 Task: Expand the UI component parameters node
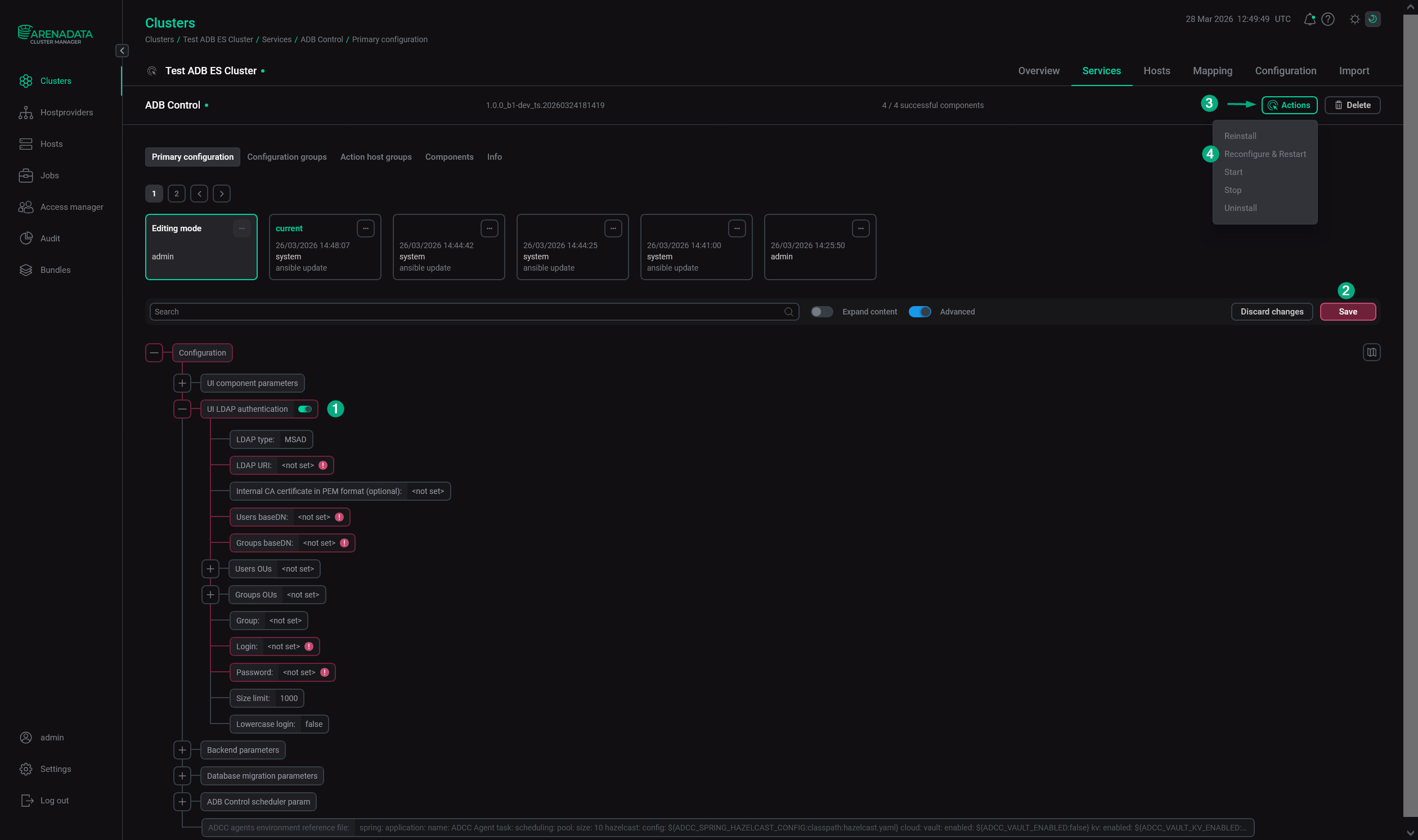coord(182,383)
